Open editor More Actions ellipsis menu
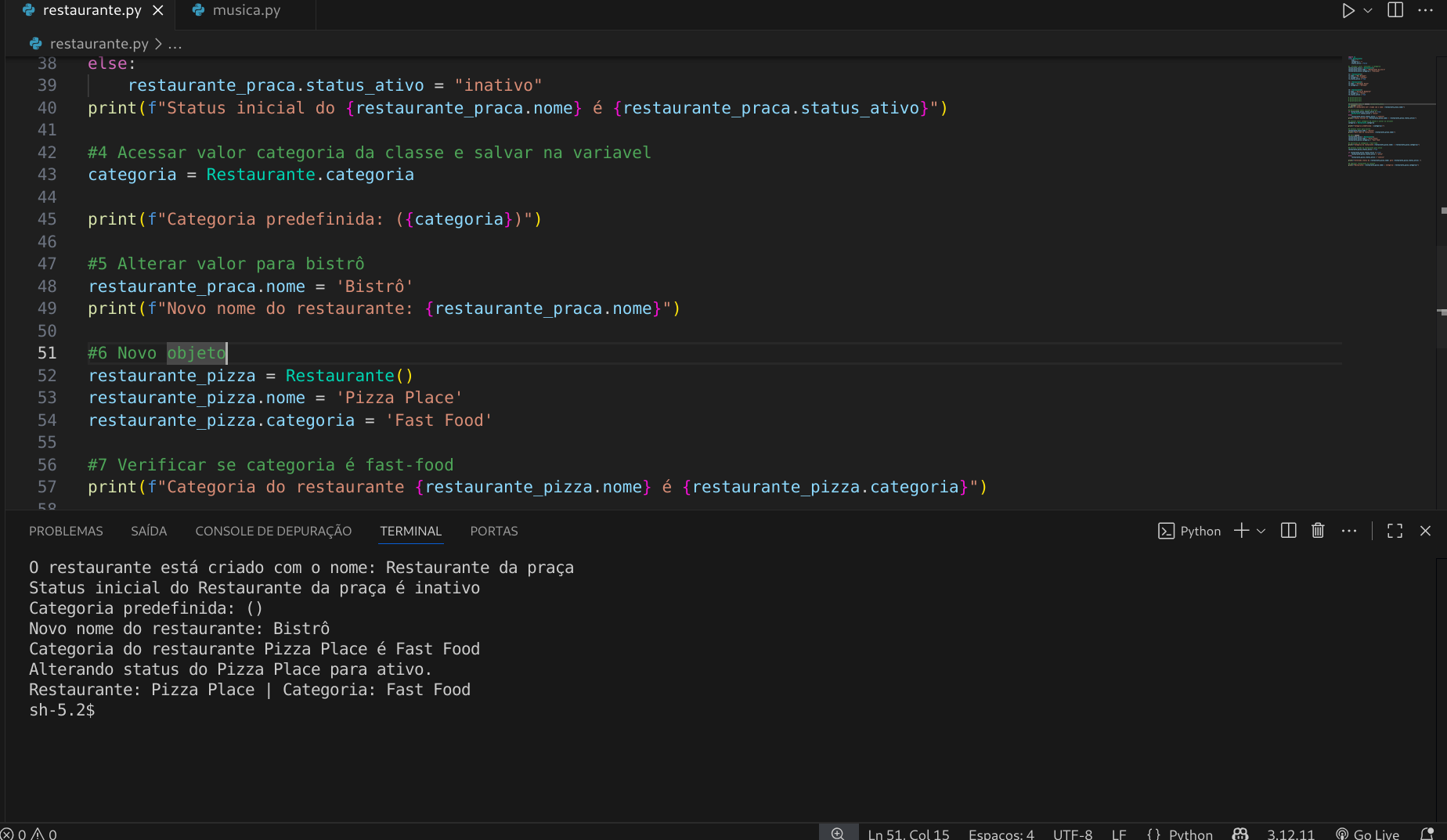This screenshot has width=1447, height=840. pos(1425,11)
